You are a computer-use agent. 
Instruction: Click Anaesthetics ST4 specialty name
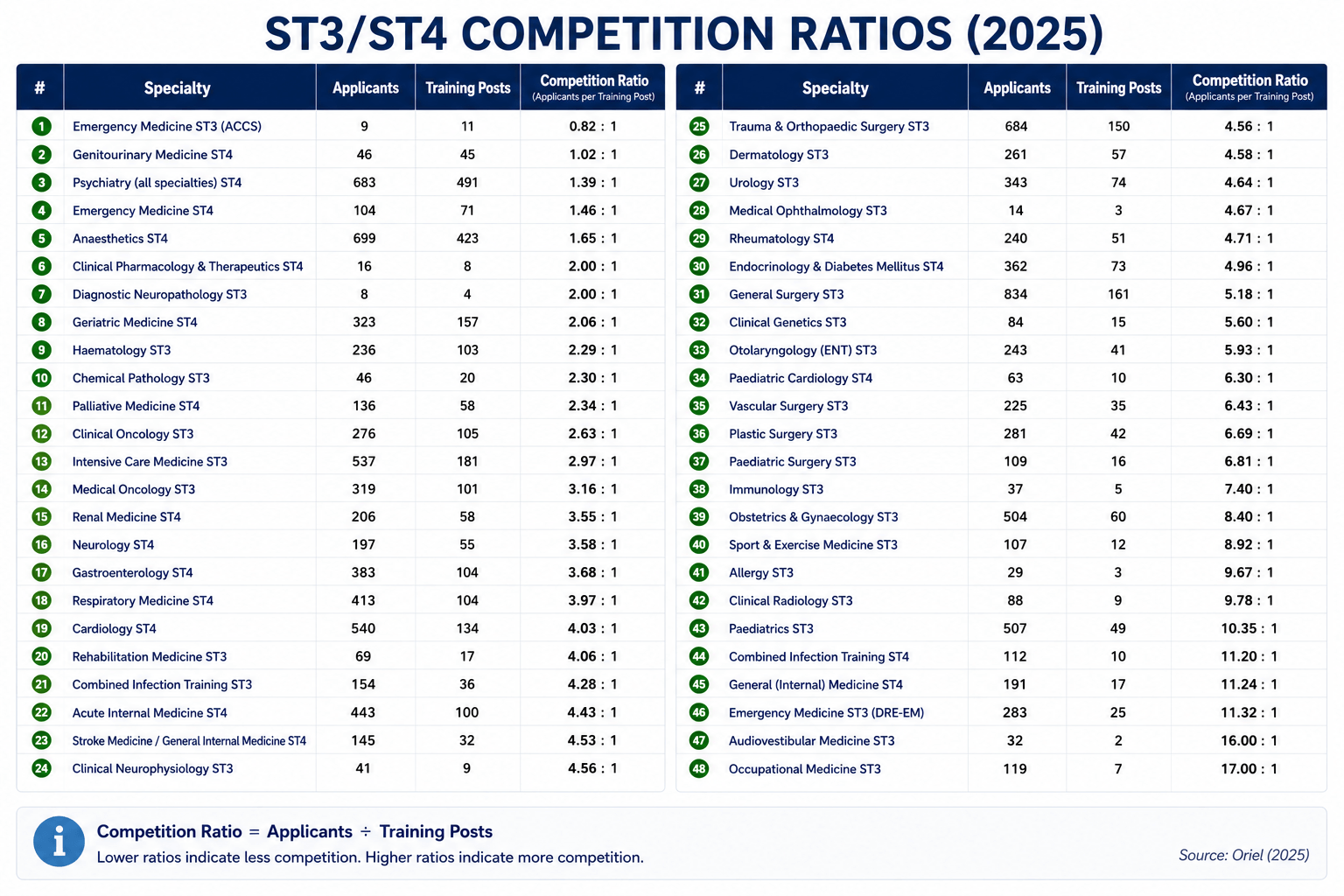point(120,239)
